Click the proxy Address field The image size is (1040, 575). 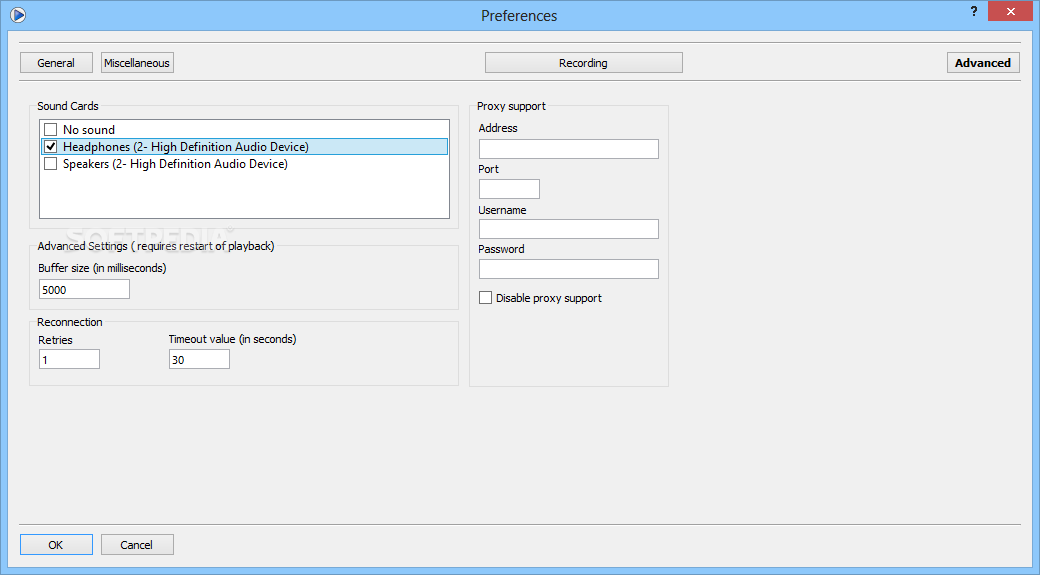[x=568, y=149]
